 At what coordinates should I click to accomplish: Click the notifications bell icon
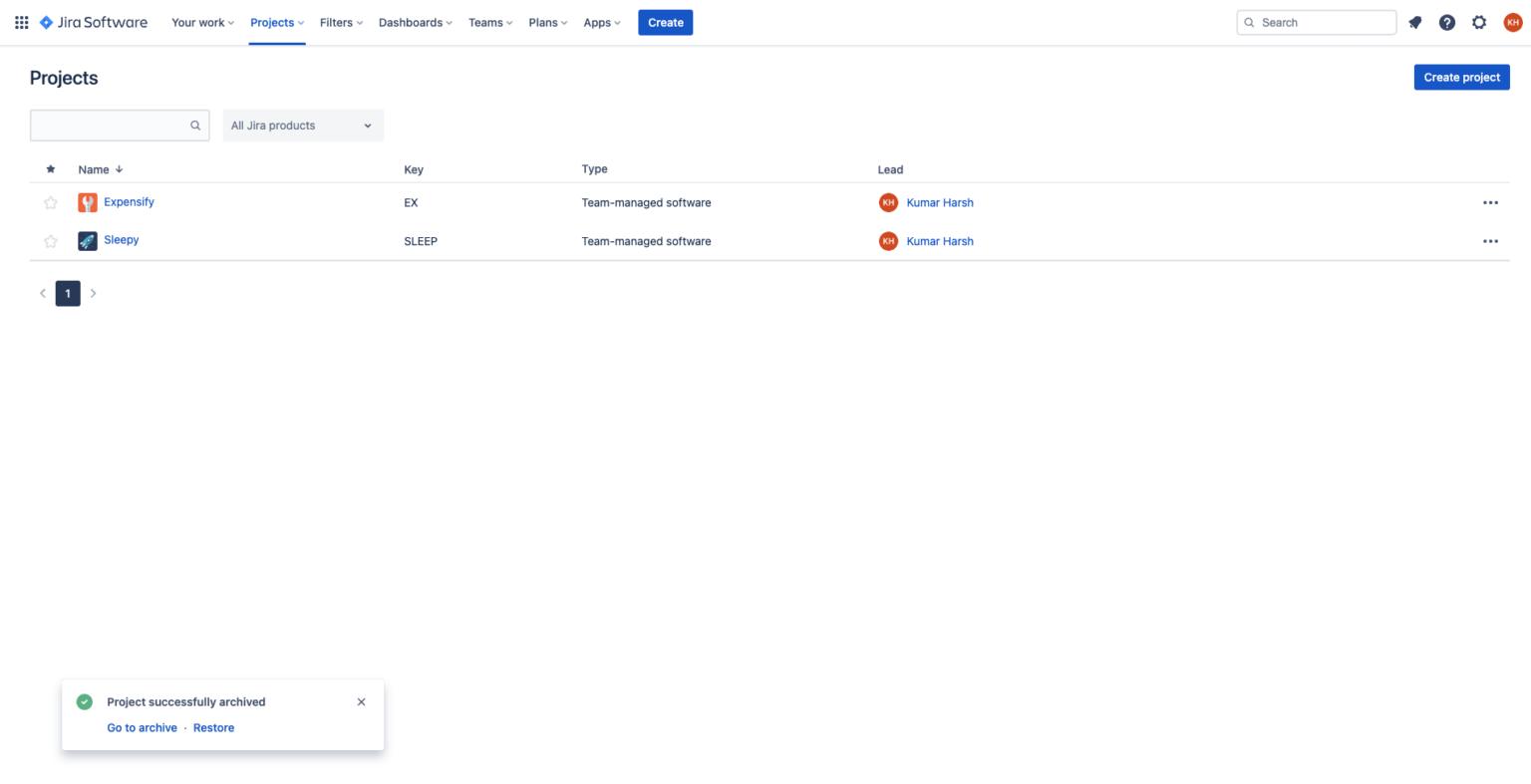[1414, 22]
